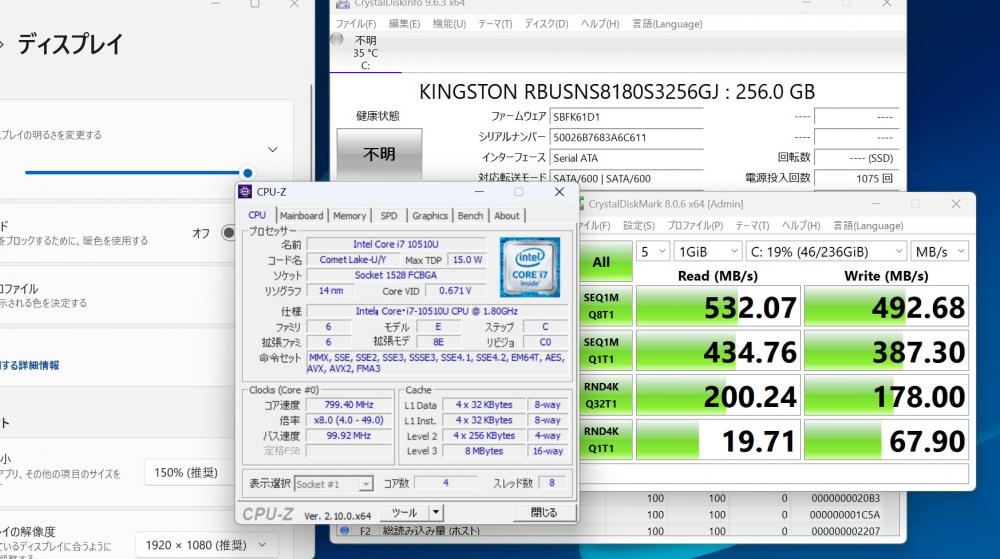Viewport: 1000px width, 559px height.
Task: Click the raw value 000000002207 in row F2
Action: click(x=846, y=531)
